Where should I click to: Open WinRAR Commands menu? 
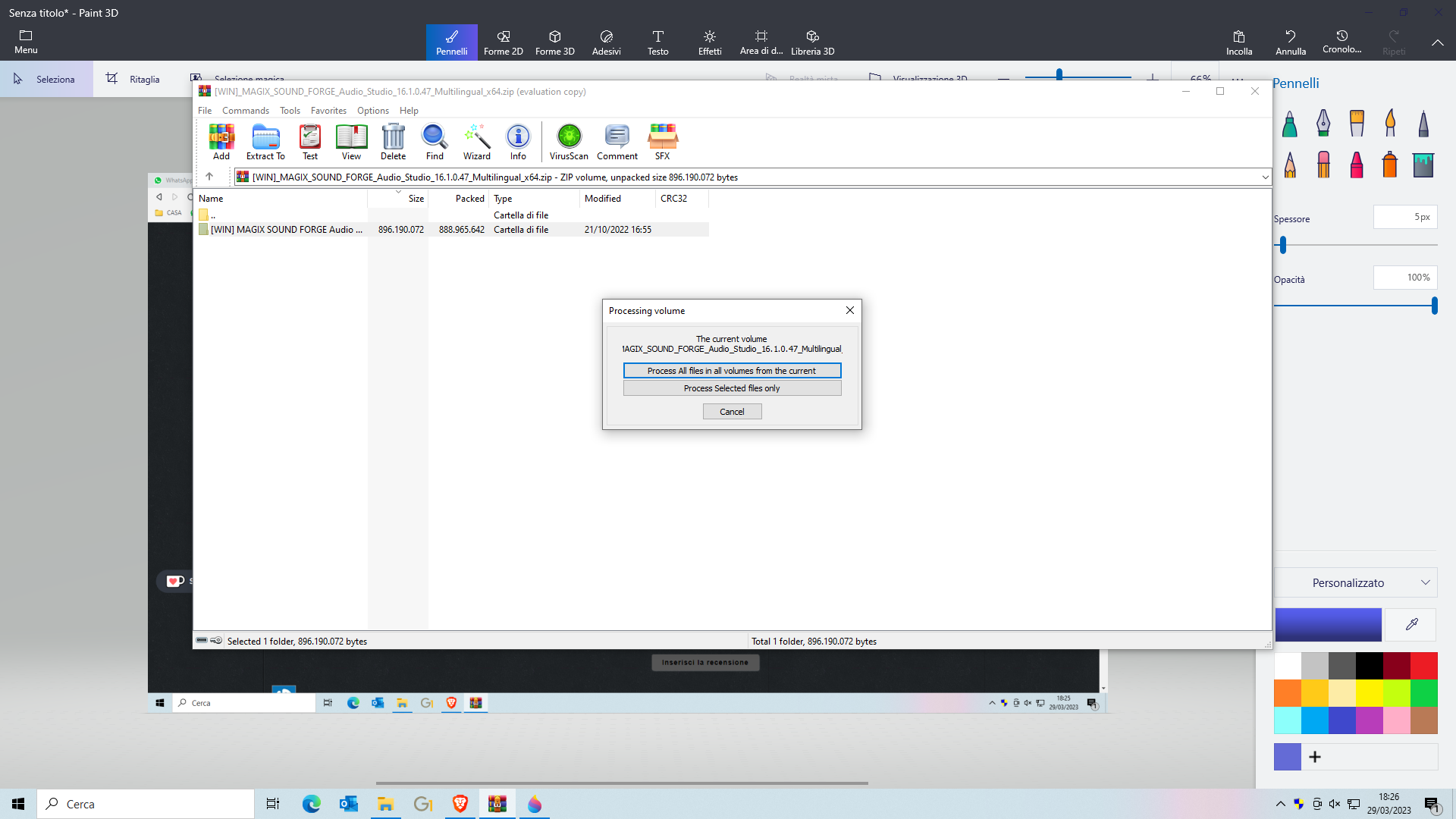pyautogui.click(x=246, y=111)
